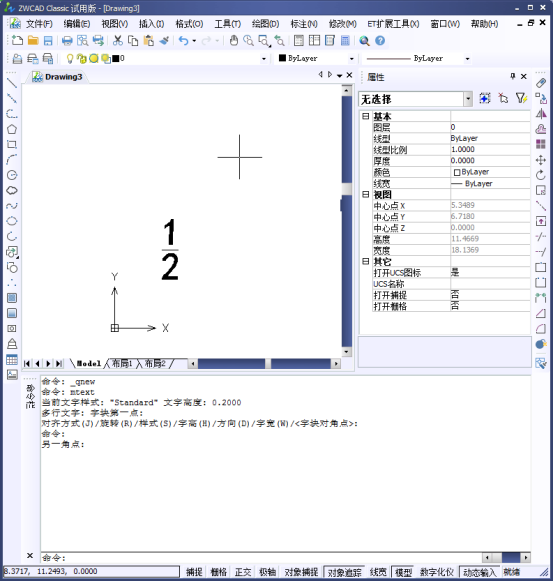This screenshot has height=582, width=554.
Task: Select the Ellipse tool
Action: click(12, 221)
